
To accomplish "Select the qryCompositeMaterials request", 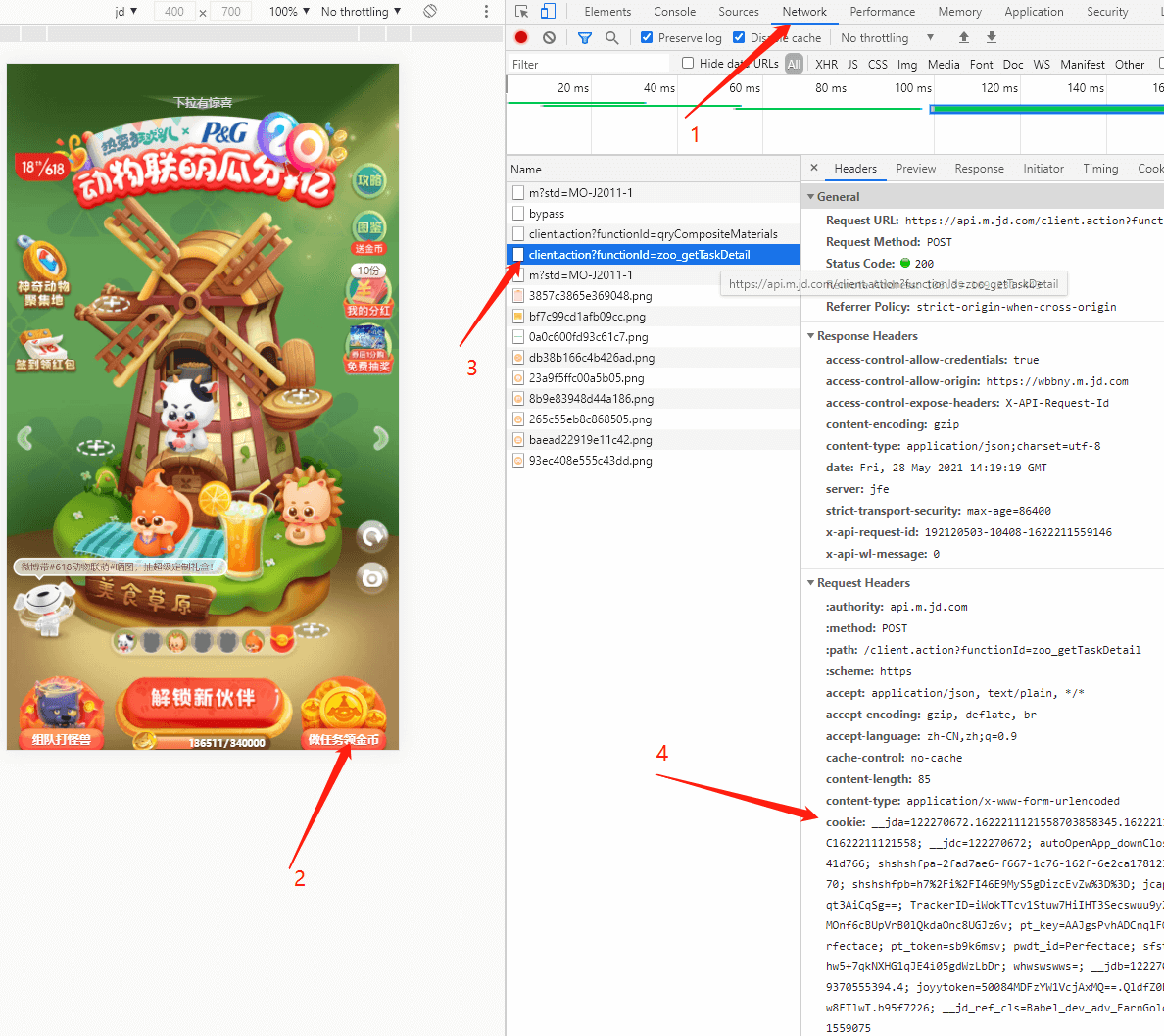I will (653, 234).
